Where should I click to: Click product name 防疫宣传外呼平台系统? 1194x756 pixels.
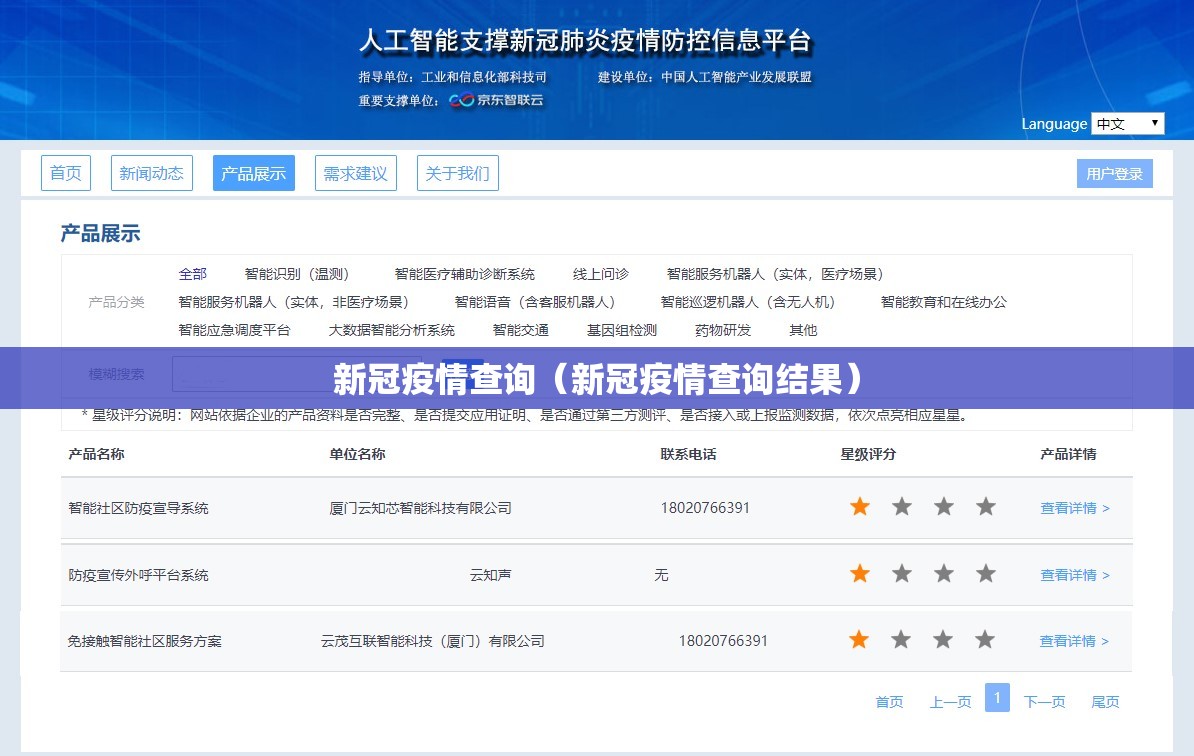[139, 575]
